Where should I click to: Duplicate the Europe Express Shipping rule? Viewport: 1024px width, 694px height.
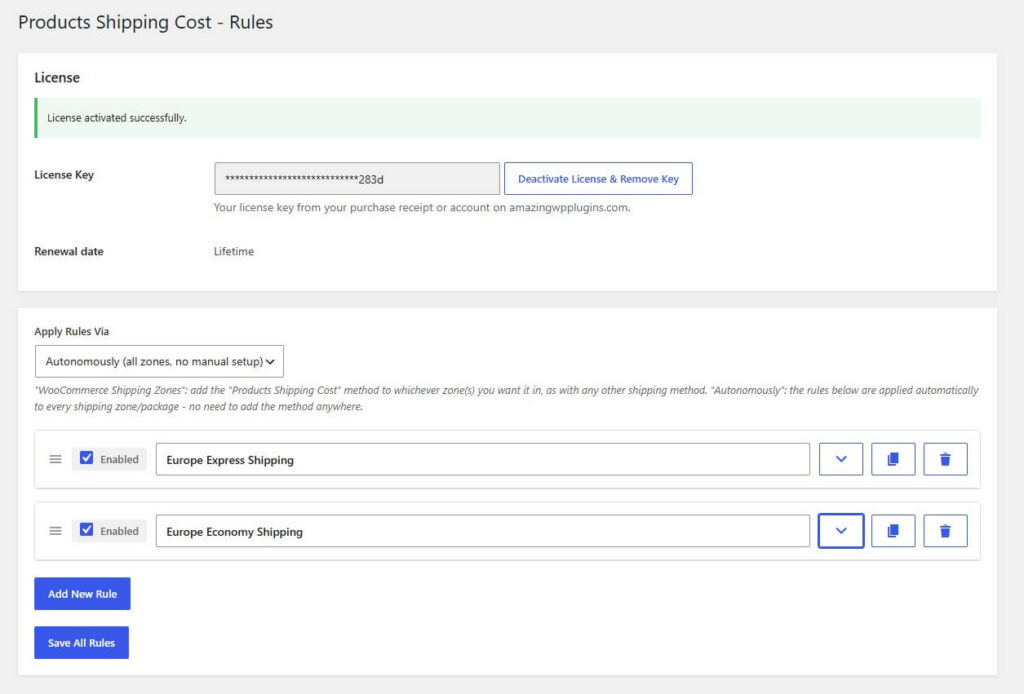(x=893, y=459)
